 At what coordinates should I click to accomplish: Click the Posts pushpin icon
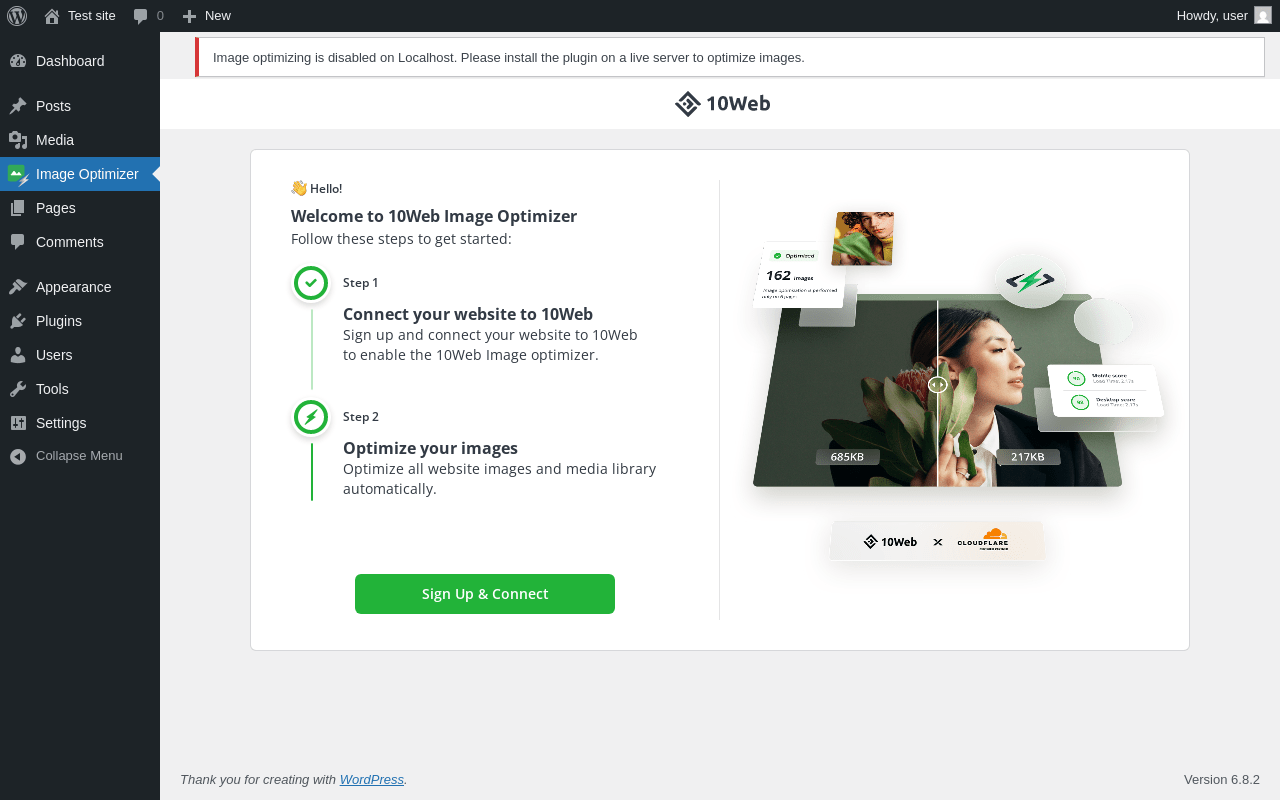(18, 106)
